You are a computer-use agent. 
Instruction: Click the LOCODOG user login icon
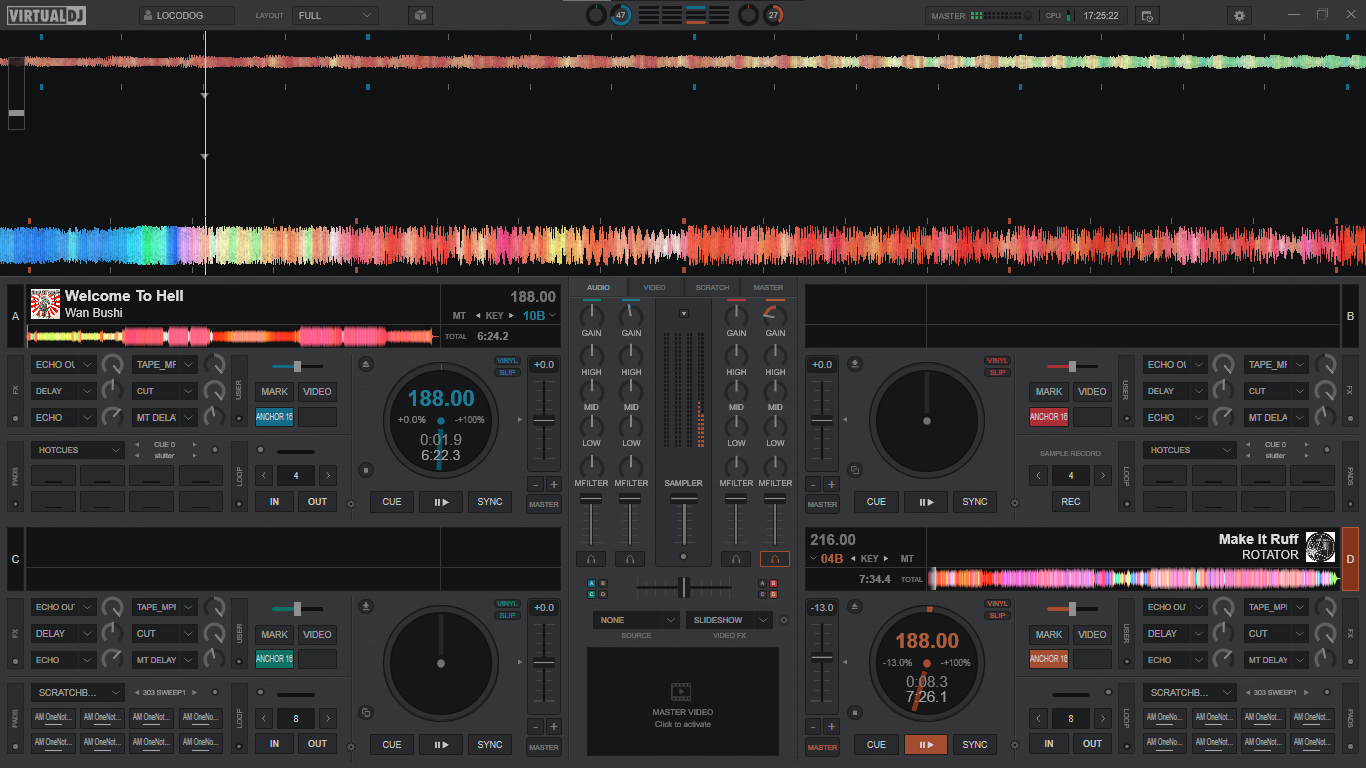[x=147, y=16]
